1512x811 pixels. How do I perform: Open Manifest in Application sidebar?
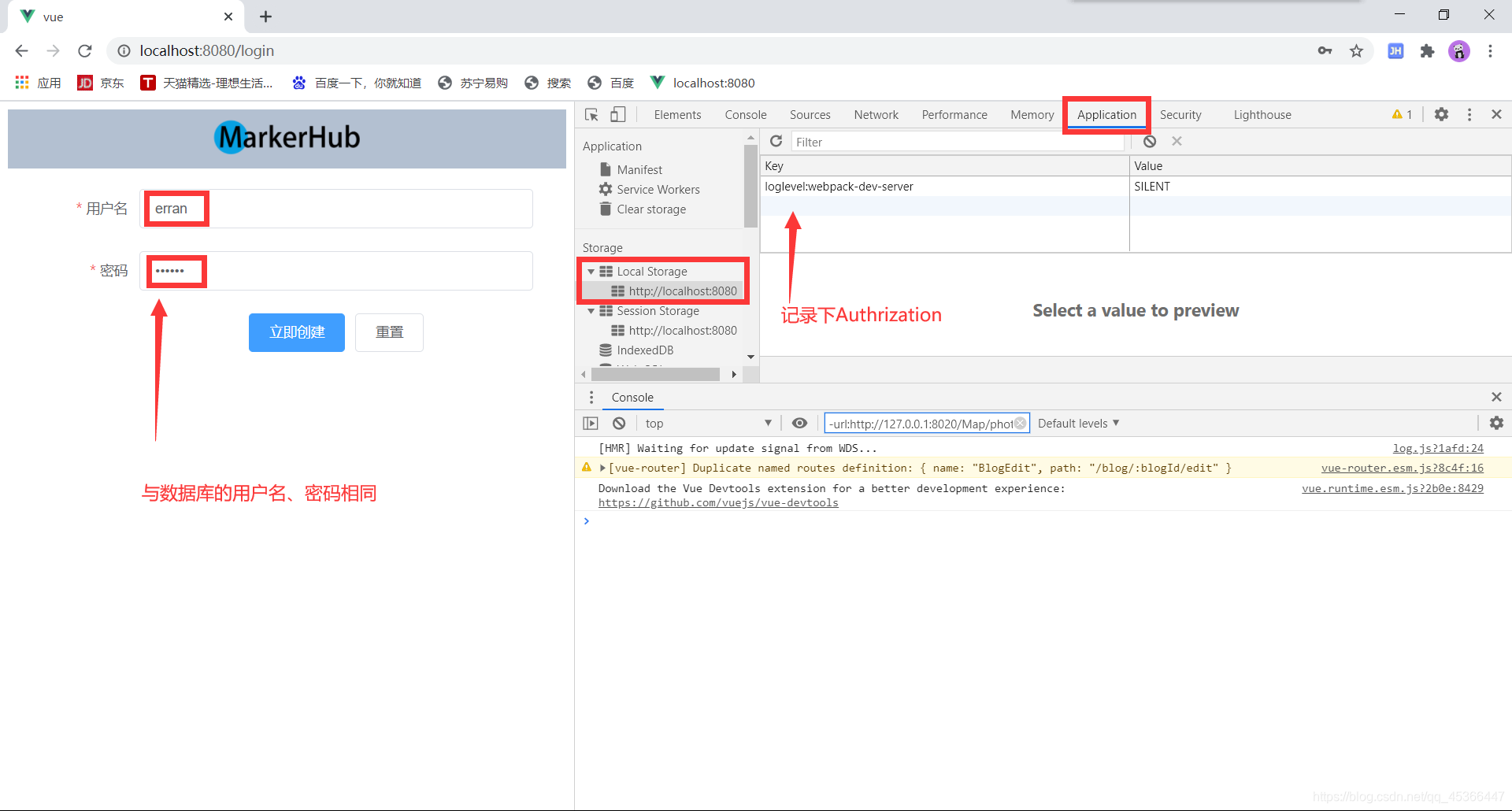click(x=639, y=170)
